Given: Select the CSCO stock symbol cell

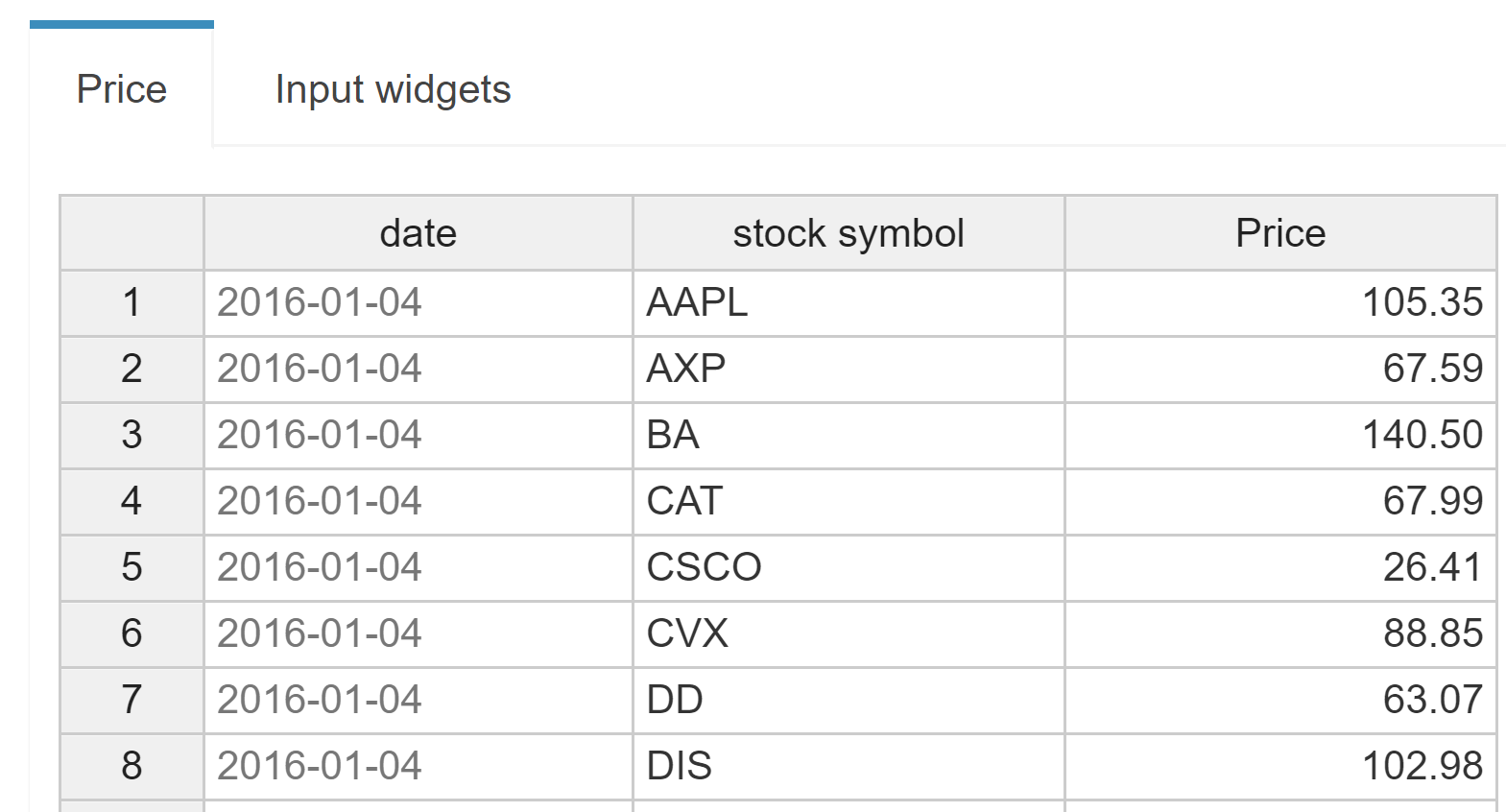Looking at the screenshot, I should coord(849,568).
